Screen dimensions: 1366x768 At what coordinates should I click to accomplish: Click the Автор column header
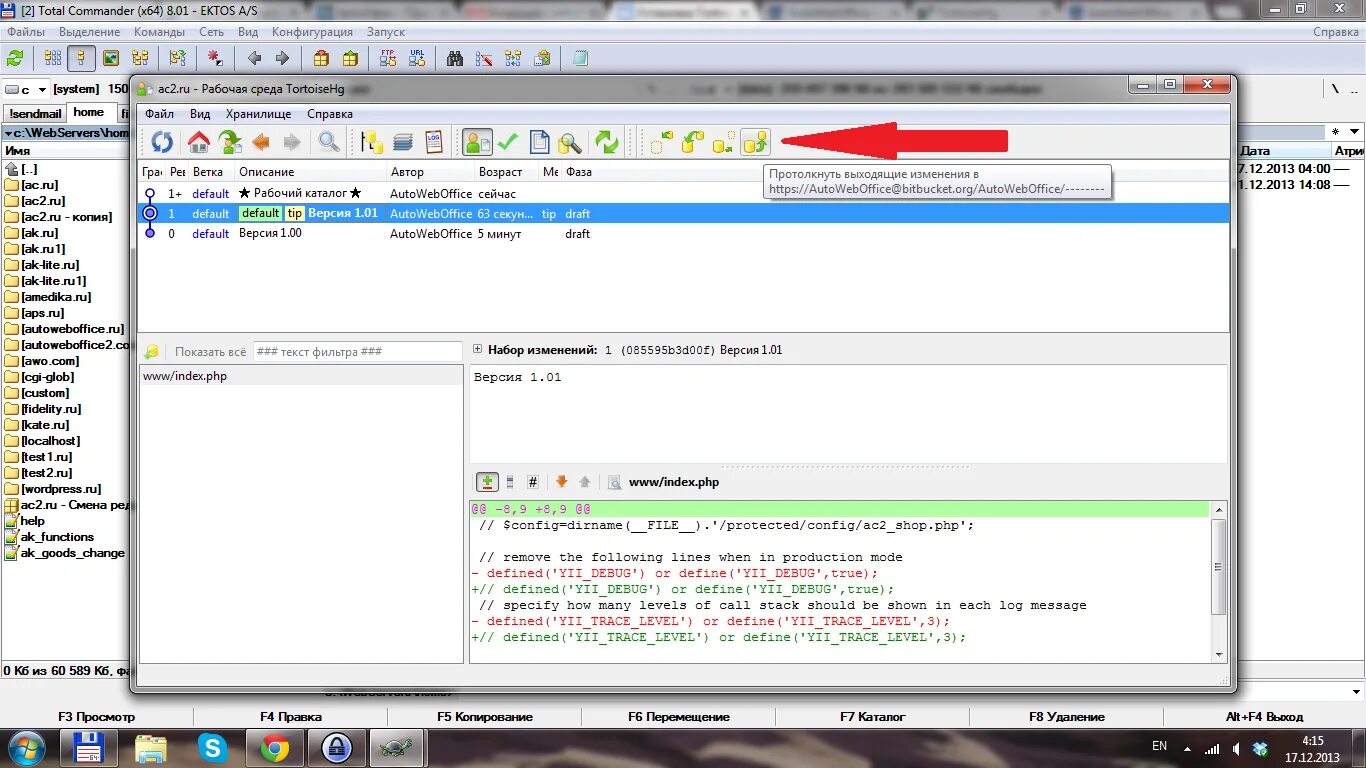coord(431,172)
